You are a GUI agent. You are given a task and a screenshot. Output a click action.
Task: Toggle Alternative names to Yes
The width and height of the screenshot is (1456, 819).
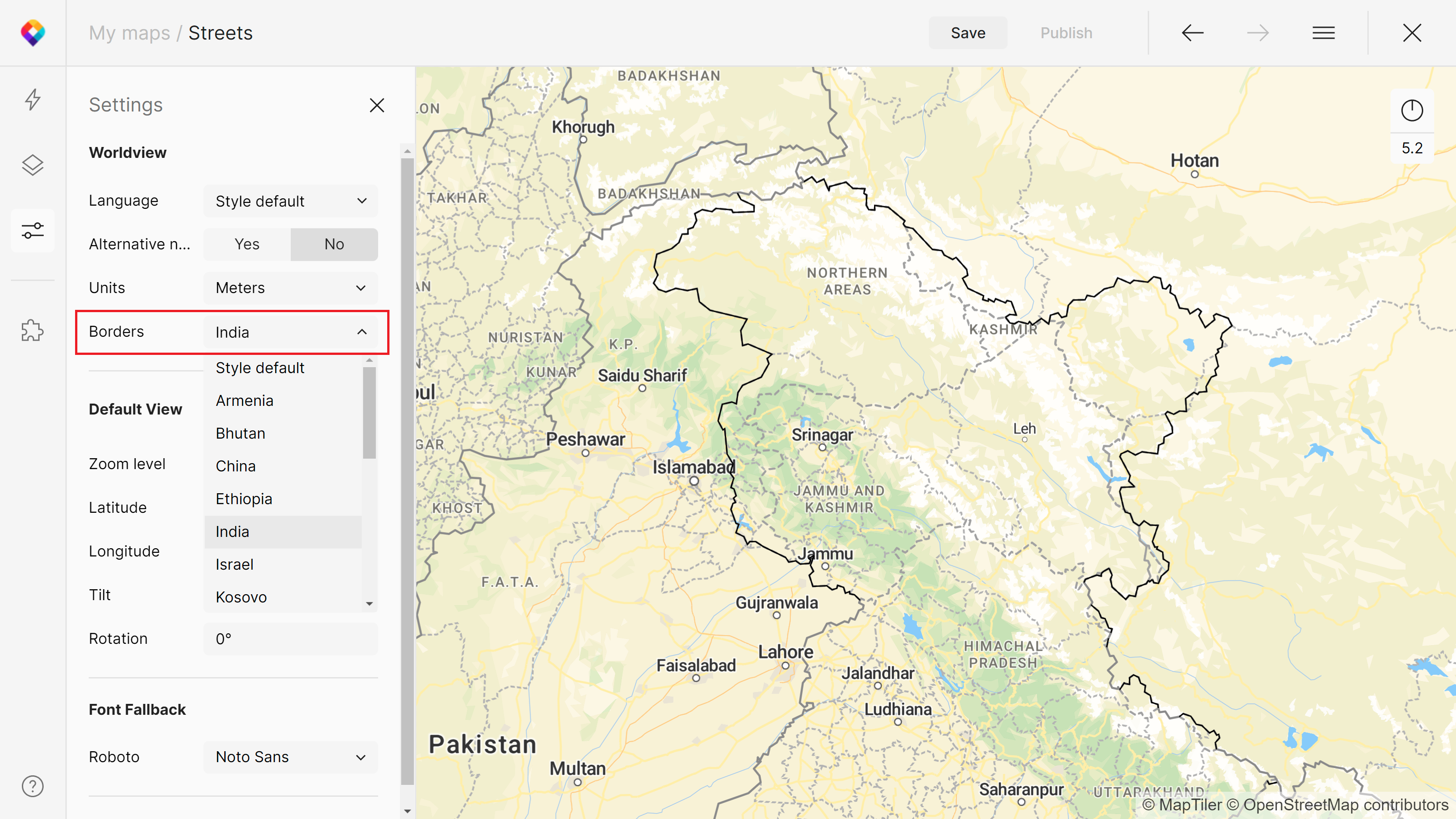[246, 244]
